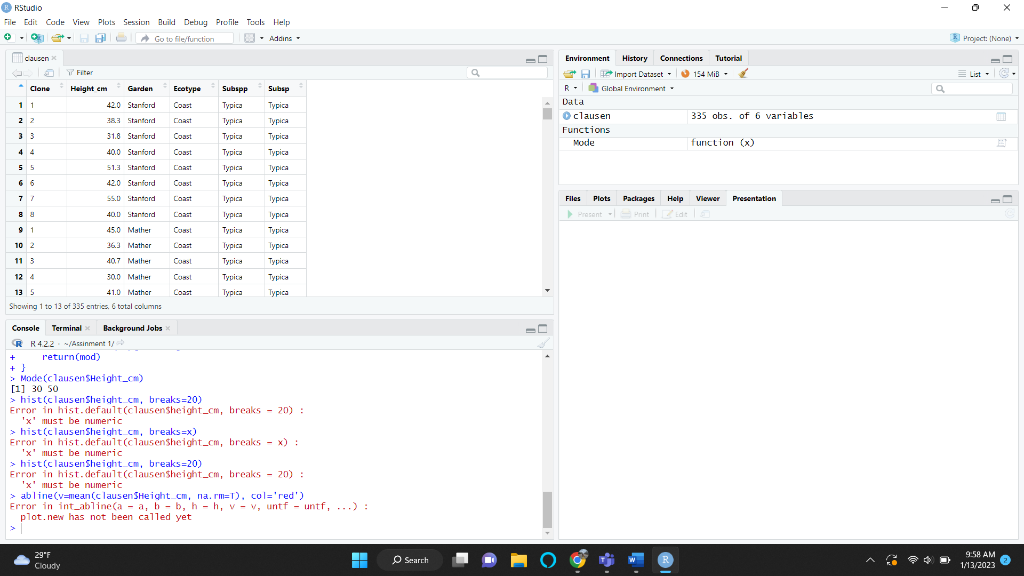Open Windows Start menu

point(360,560)
